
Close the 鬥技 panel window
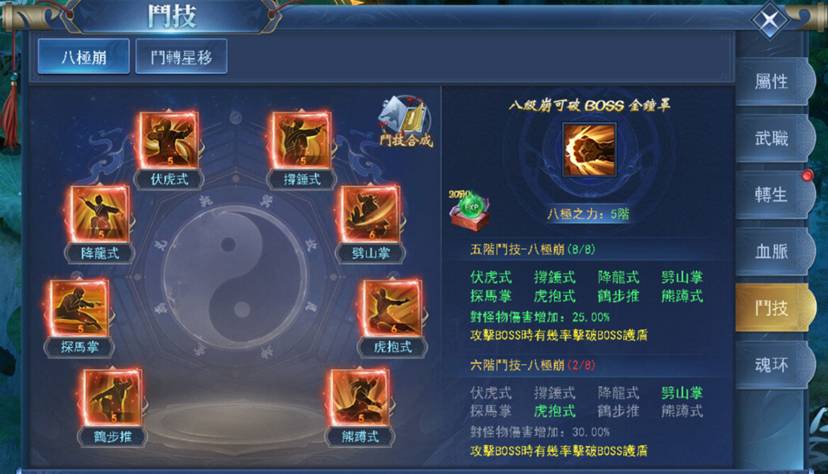coord(769,20)
